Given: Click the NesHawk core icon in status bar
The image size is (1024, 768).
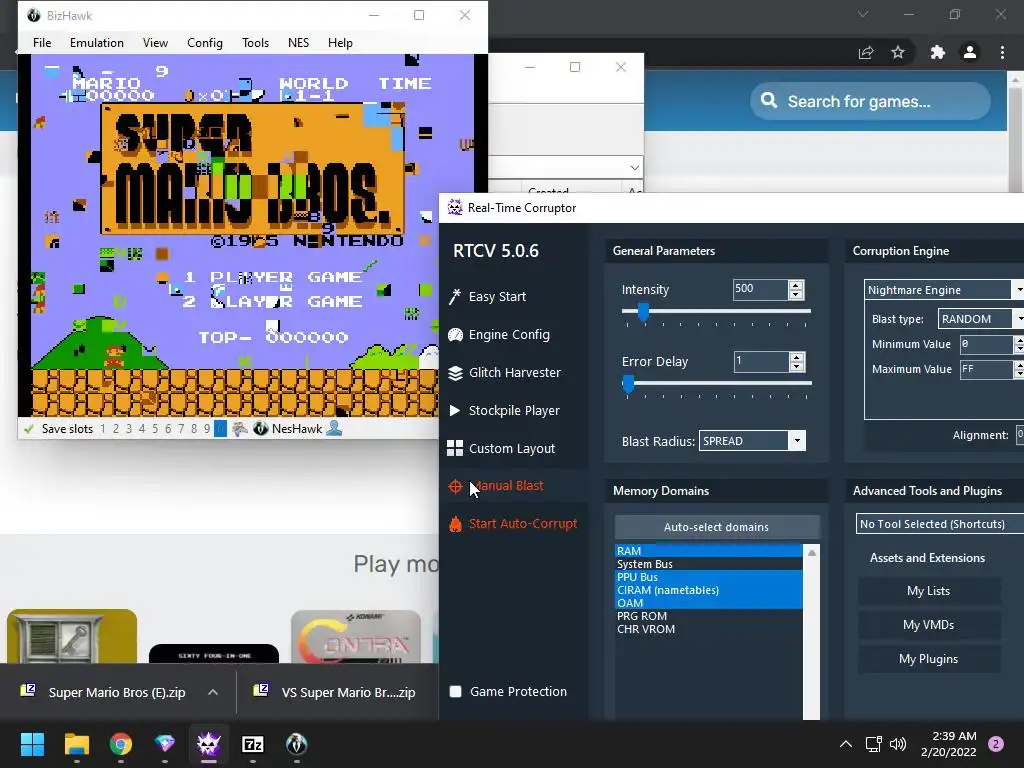Looking at the screenshot, I should point(261,428).
